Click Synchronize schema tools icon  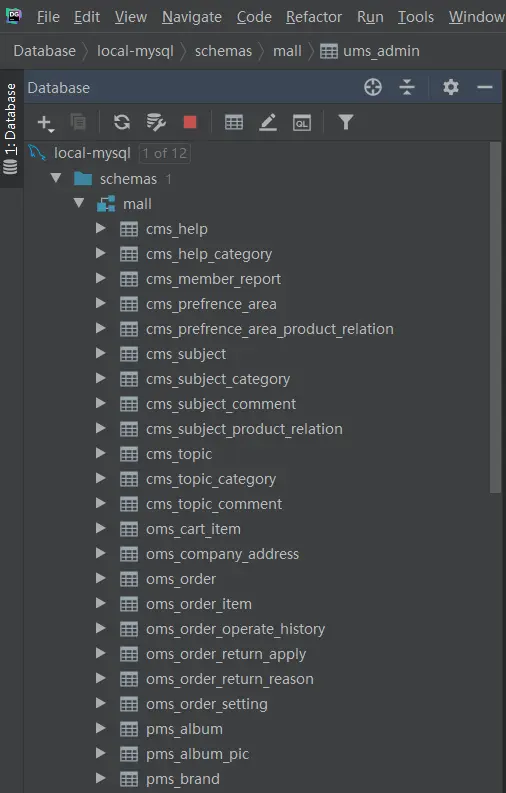[156, 122]
